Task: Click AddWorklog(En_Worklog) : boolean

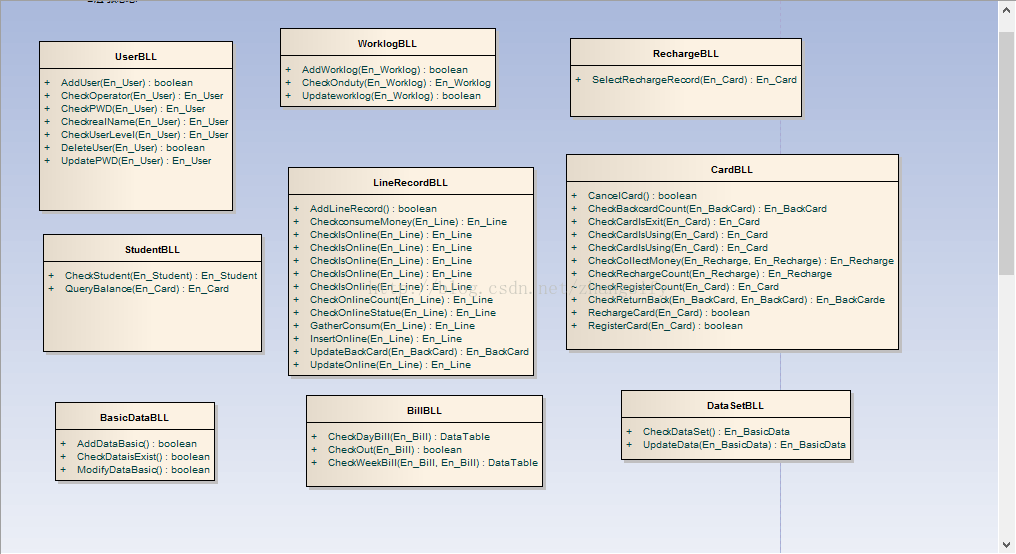Action: pyautogui.click(x=385, y=70)
